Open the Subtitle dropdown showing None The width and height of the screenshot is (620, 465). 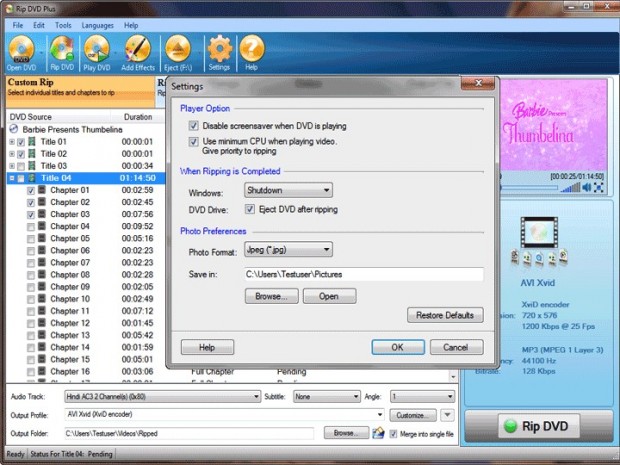click(x=326, y=396)
